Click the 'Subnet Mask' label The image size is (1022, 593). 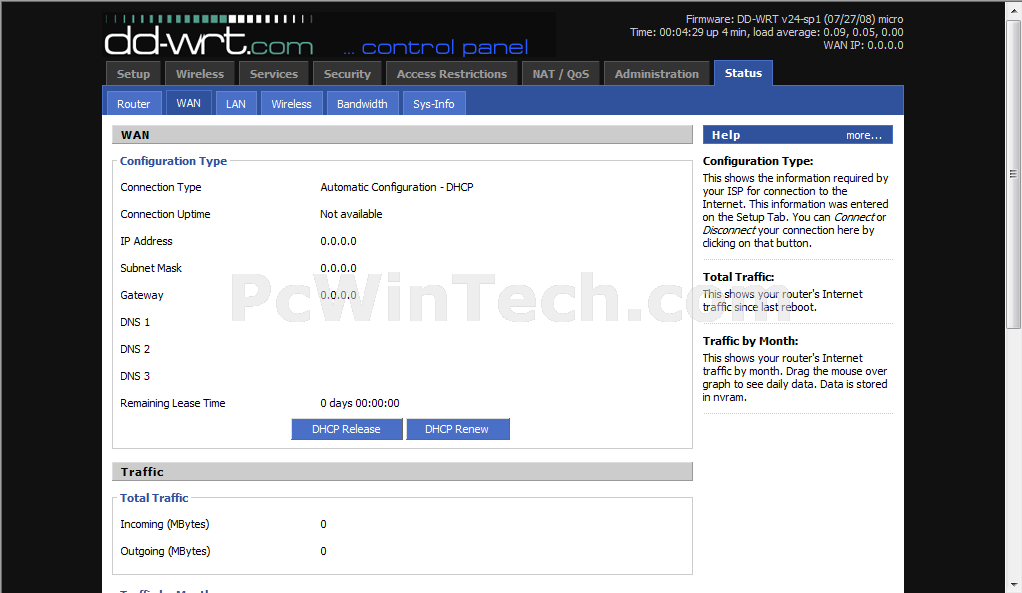[x=151, y=268]
